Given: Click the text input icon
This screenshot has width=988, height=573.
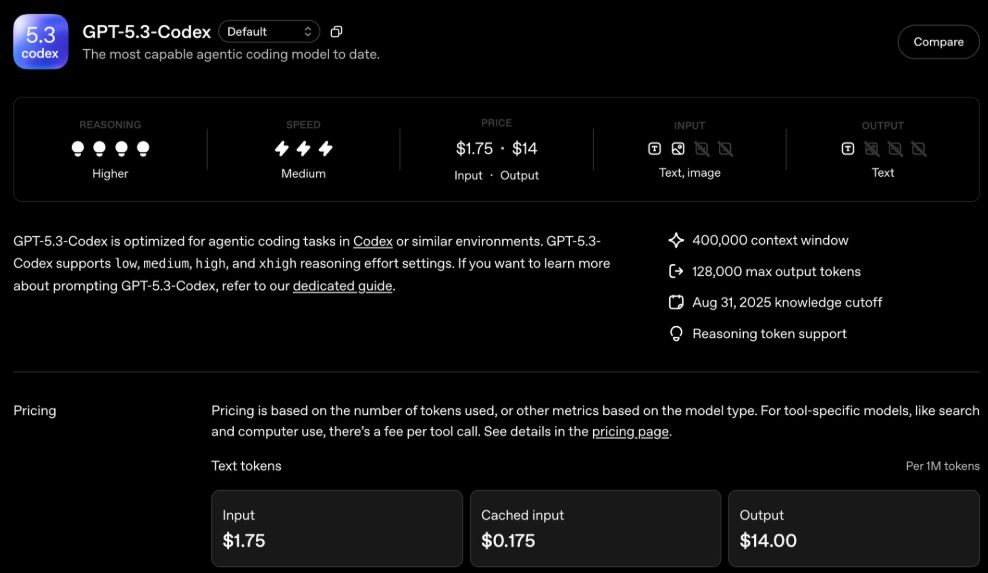Looking at the screenshot, I should pos(654,149).
